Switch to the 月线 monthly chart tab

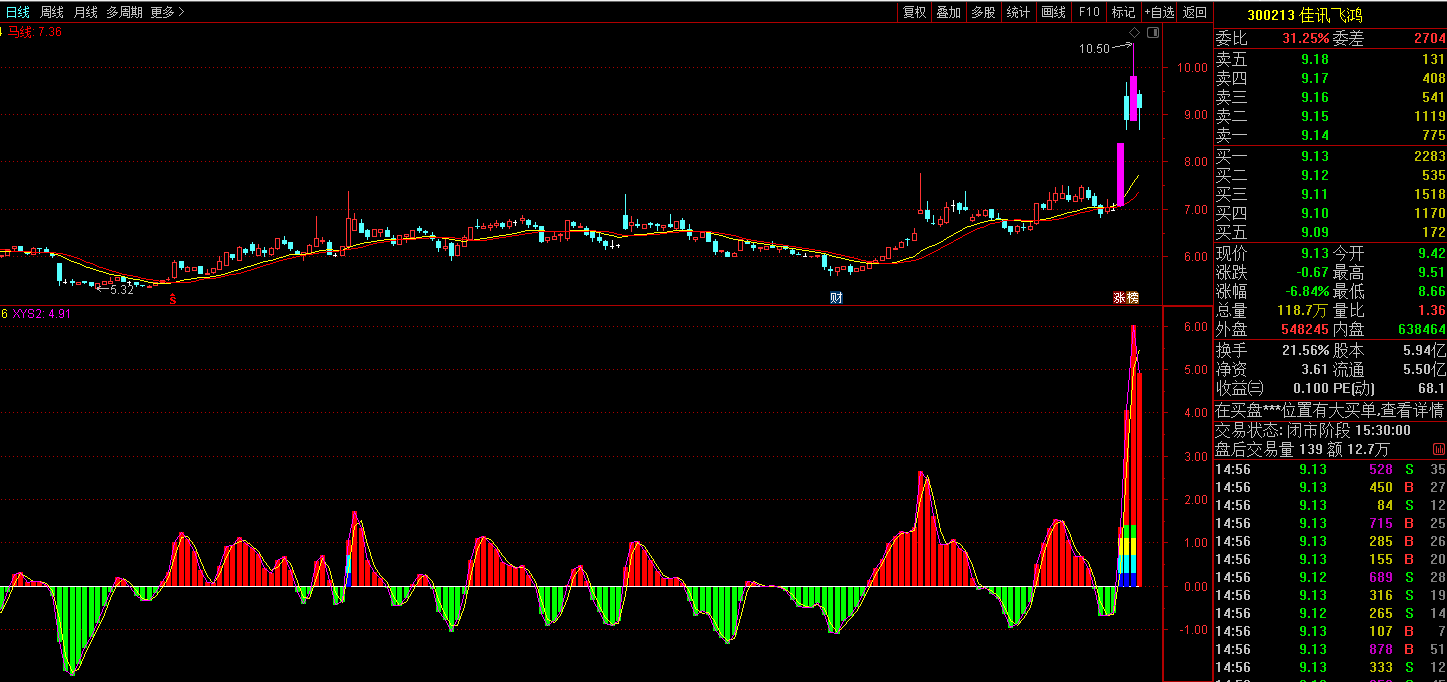pos(85,12)
